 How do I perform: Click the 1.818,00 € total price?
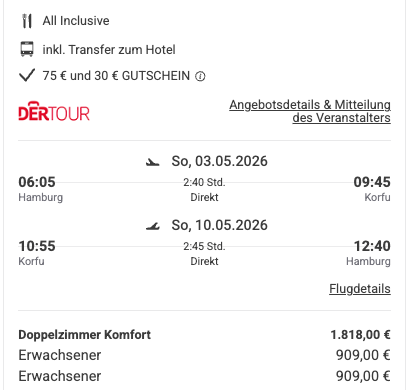(x=360, y=335)
